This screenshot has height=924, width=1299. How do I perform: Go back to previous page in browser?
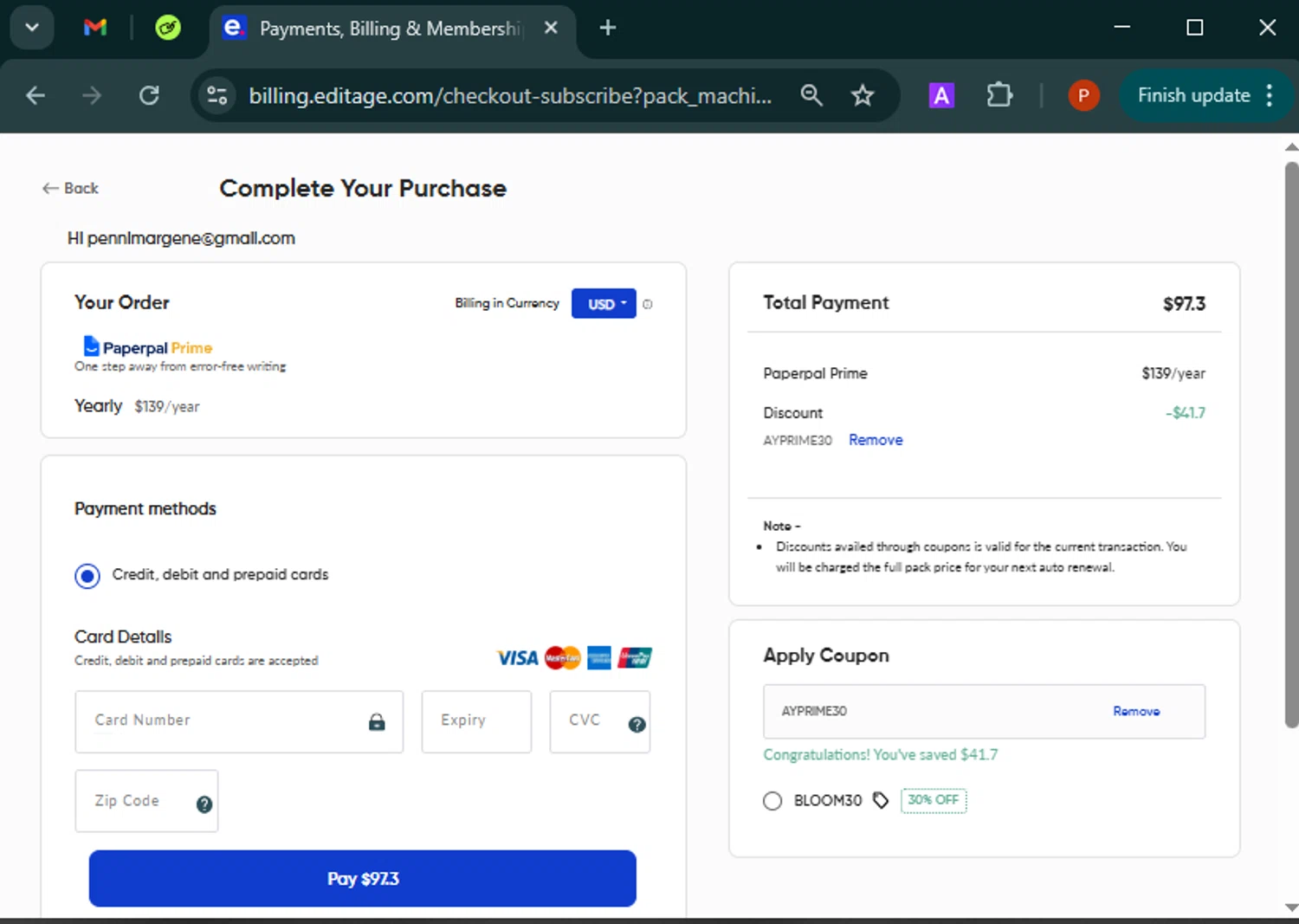36,95
